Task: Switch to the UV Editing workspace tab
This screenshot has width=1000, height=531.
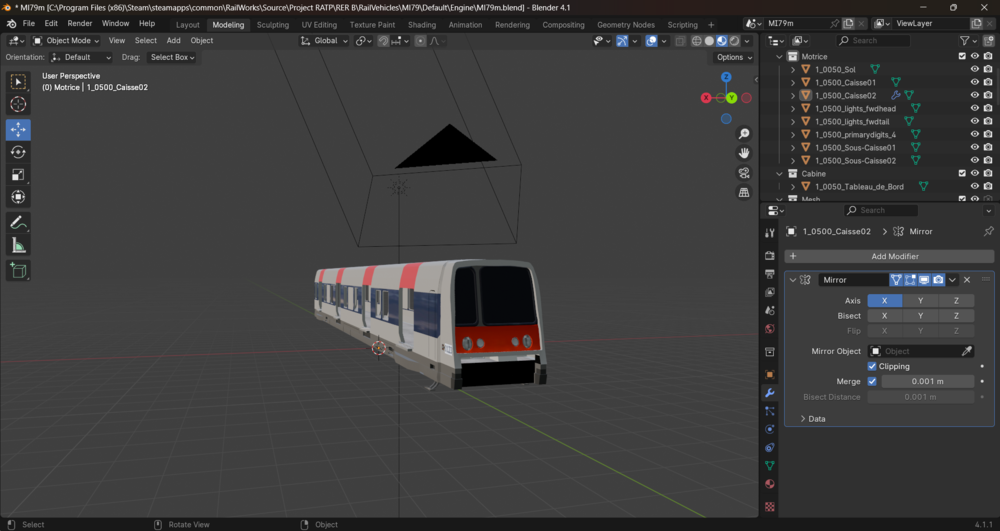Action: click(319, 25)
